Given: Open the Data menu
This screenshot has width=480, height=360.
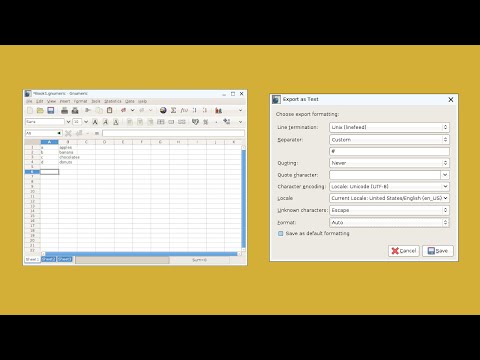Looking at the screenshot, I should pos(130,101).
